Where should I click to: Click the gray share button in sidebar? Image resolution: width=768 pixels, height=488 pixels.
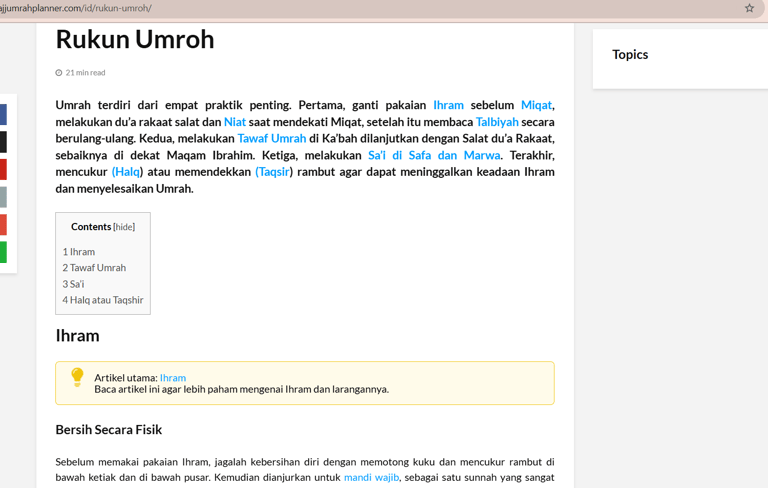pos(3,197)
